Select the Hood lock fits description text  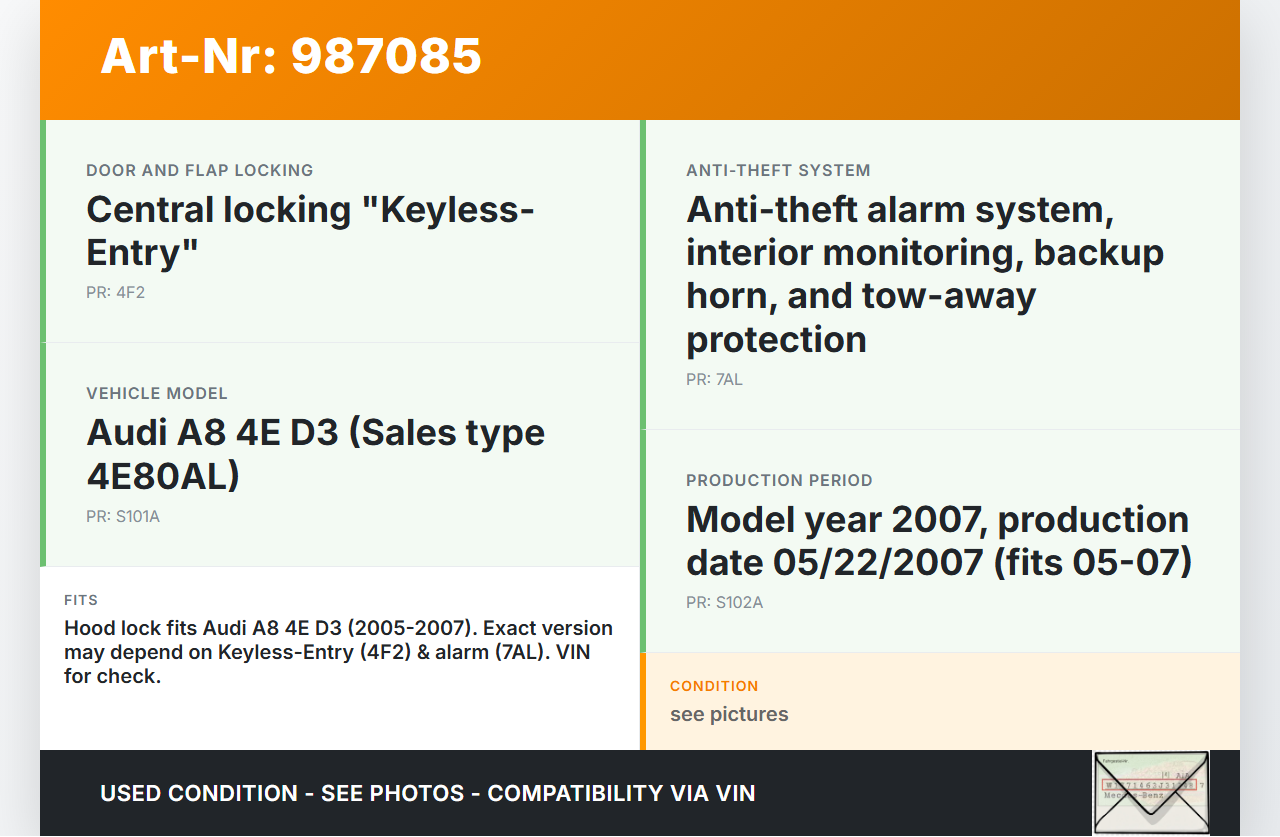(x=338, y=652)
